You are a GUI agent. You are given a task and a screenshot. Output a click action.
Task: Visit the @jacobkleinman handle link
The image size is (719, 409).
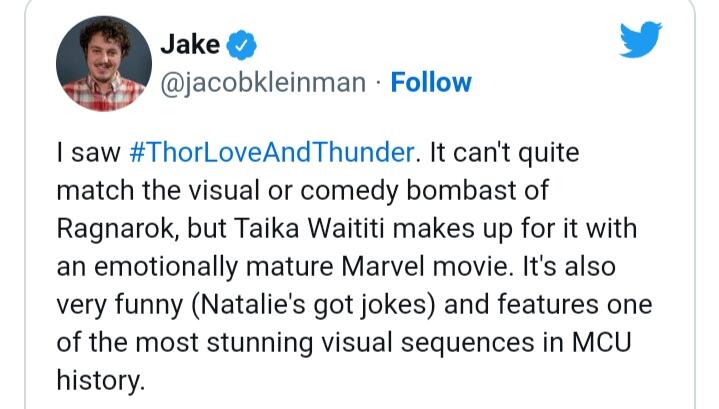[x=263, y=83]
